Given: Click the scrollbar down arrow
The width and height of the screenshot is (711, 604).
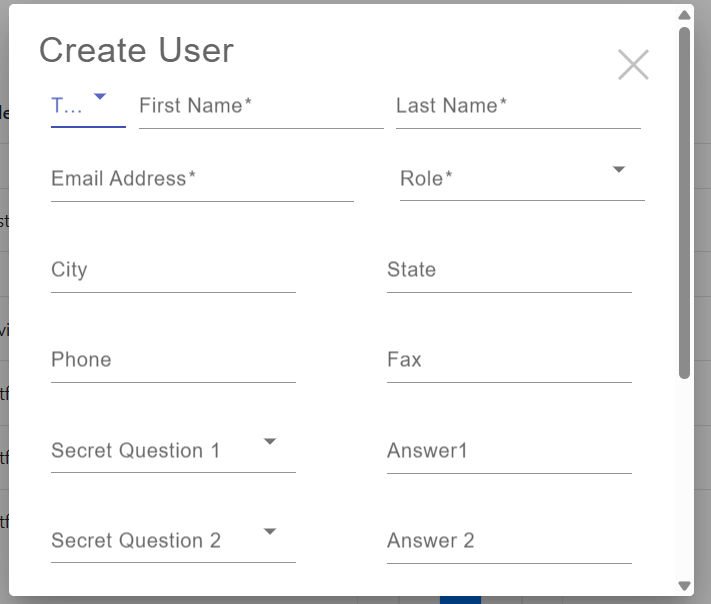Looking at the screenshot, I should pyautogui.click(x=684, y=586).
